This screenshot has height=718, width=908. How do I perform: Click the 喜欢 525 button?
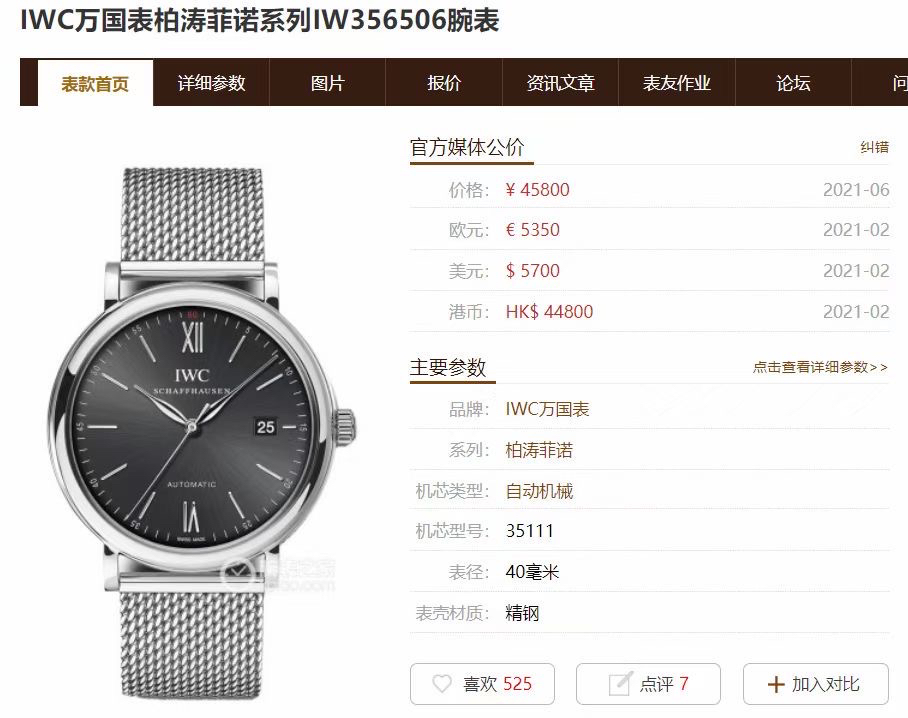[482, 684]
